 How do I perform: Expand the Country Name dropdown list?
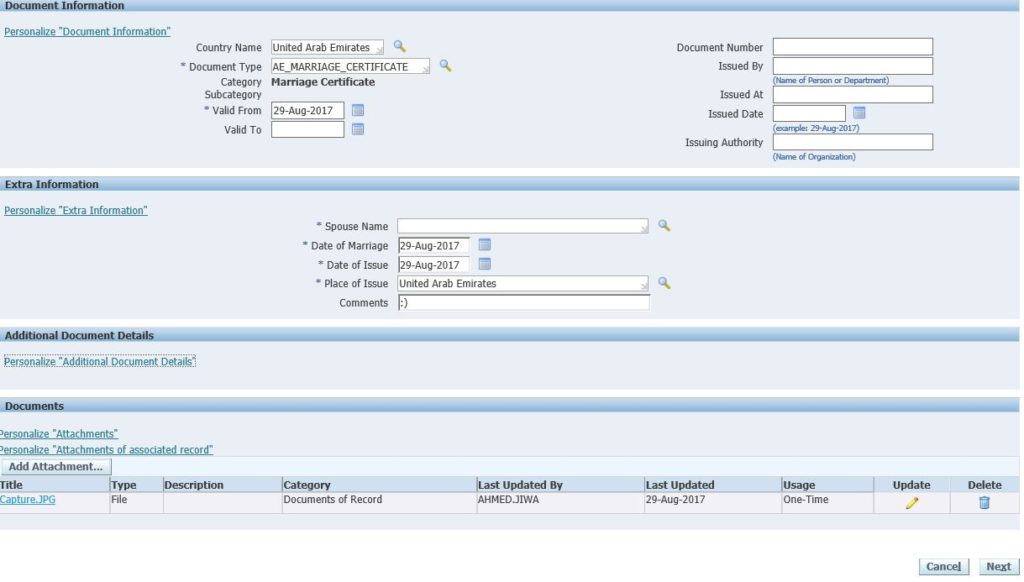click(x=381, y=46)
